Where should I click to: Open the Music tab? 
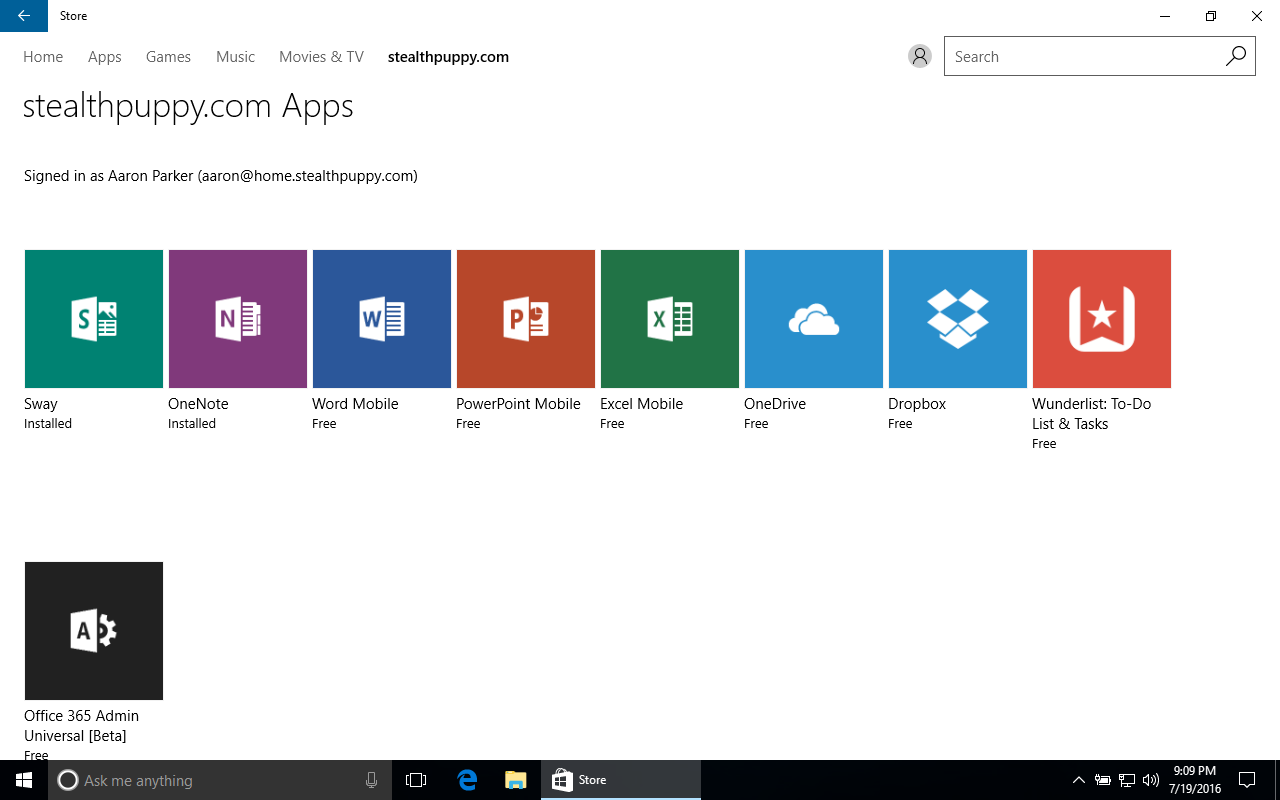(235, 57)
